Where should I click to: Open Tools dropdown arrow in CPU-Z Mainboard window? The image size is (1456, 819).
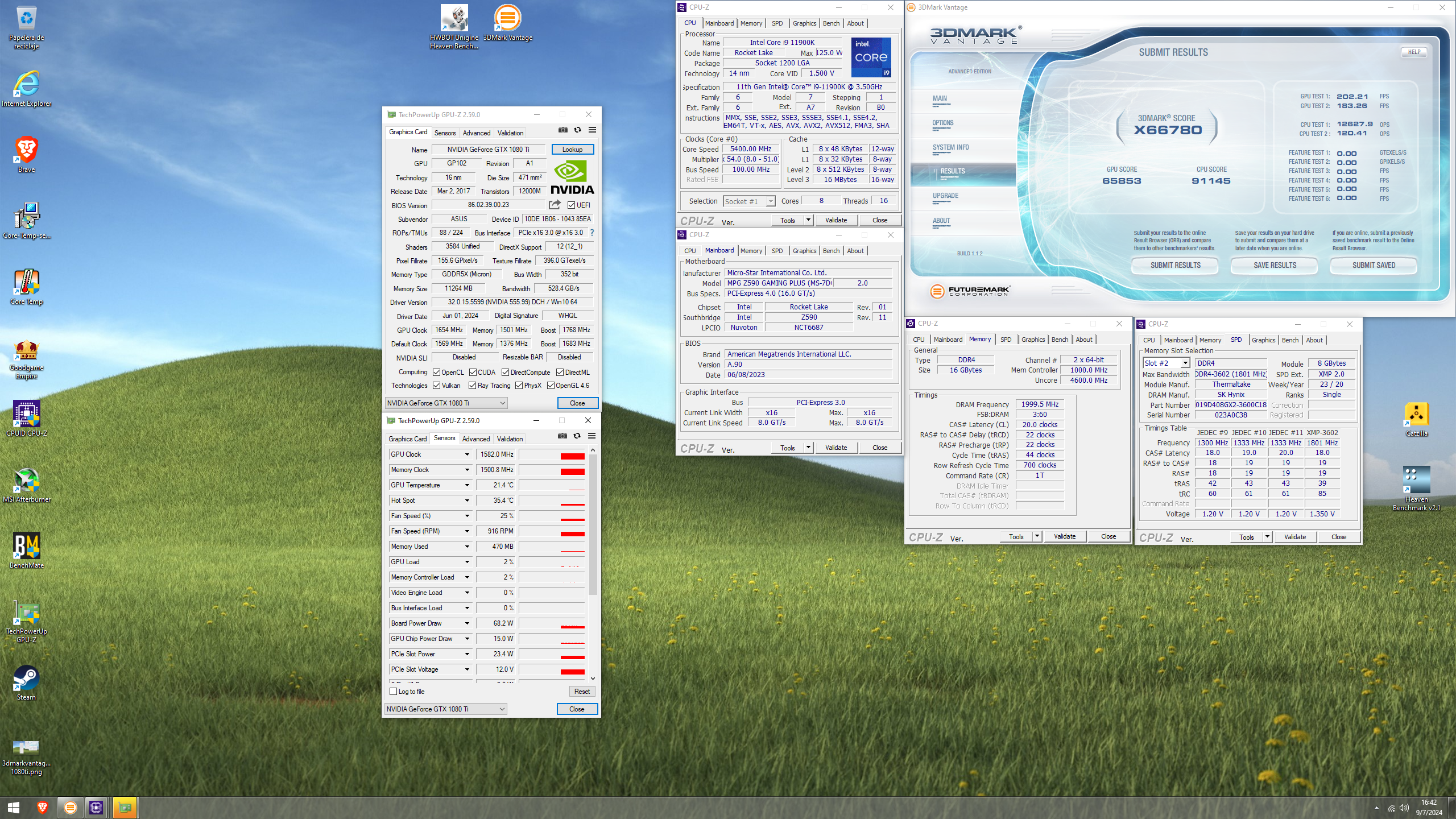(808, 448)
